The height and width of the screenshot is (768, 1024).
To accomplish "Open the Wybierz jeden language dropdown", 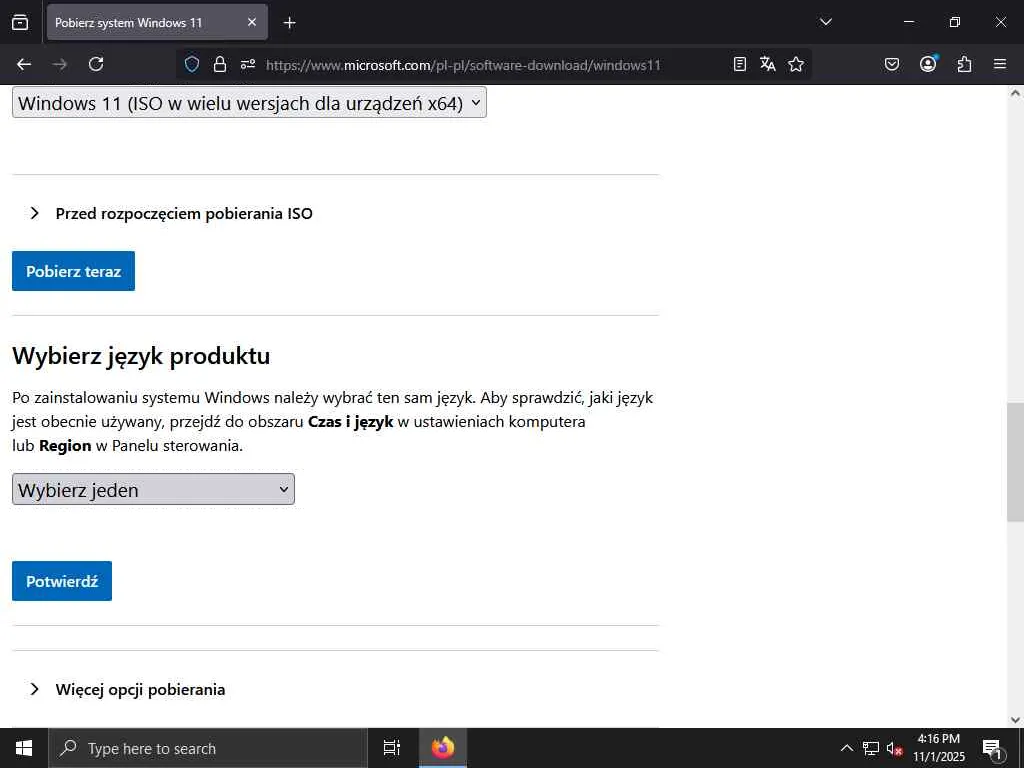I will coord(153,489).
